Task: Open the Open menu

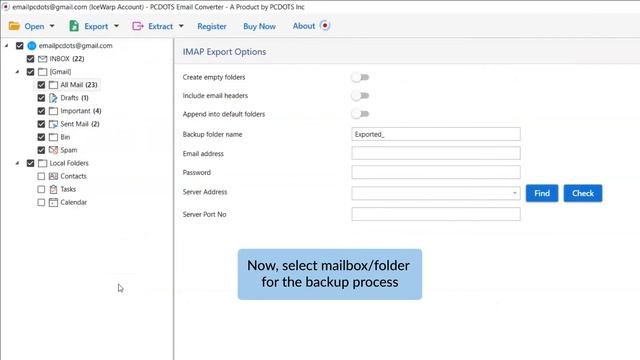Action: 34,27
